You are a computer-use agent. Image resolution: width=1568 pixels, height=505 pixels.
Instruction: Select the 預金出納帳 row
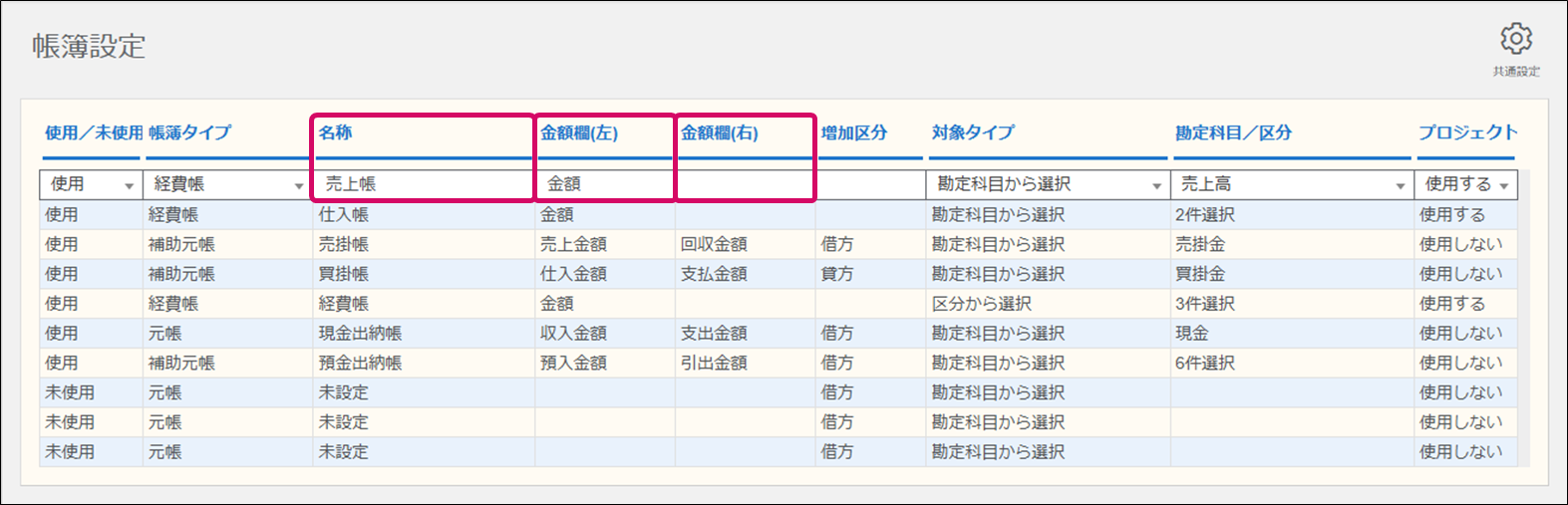pyautogui.click(x=360, y=364)
